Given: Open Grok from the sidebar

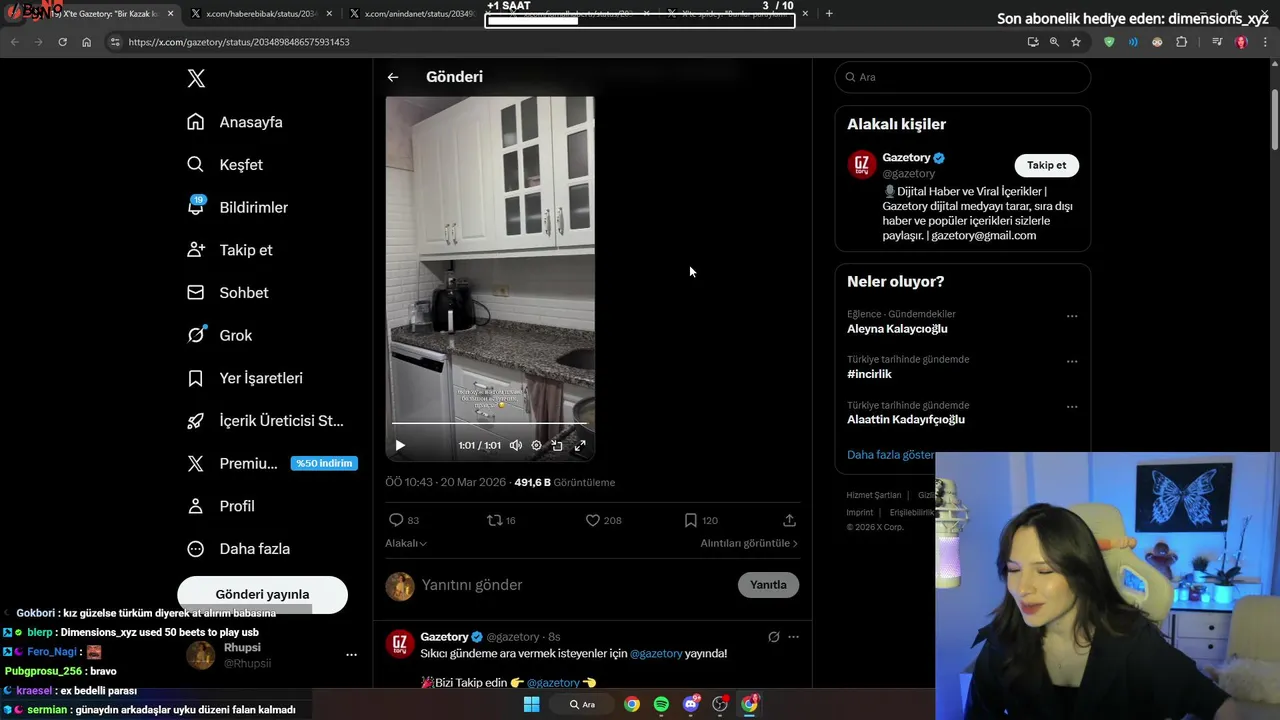Looking at the screenshot, I should [x=219, y=335].
